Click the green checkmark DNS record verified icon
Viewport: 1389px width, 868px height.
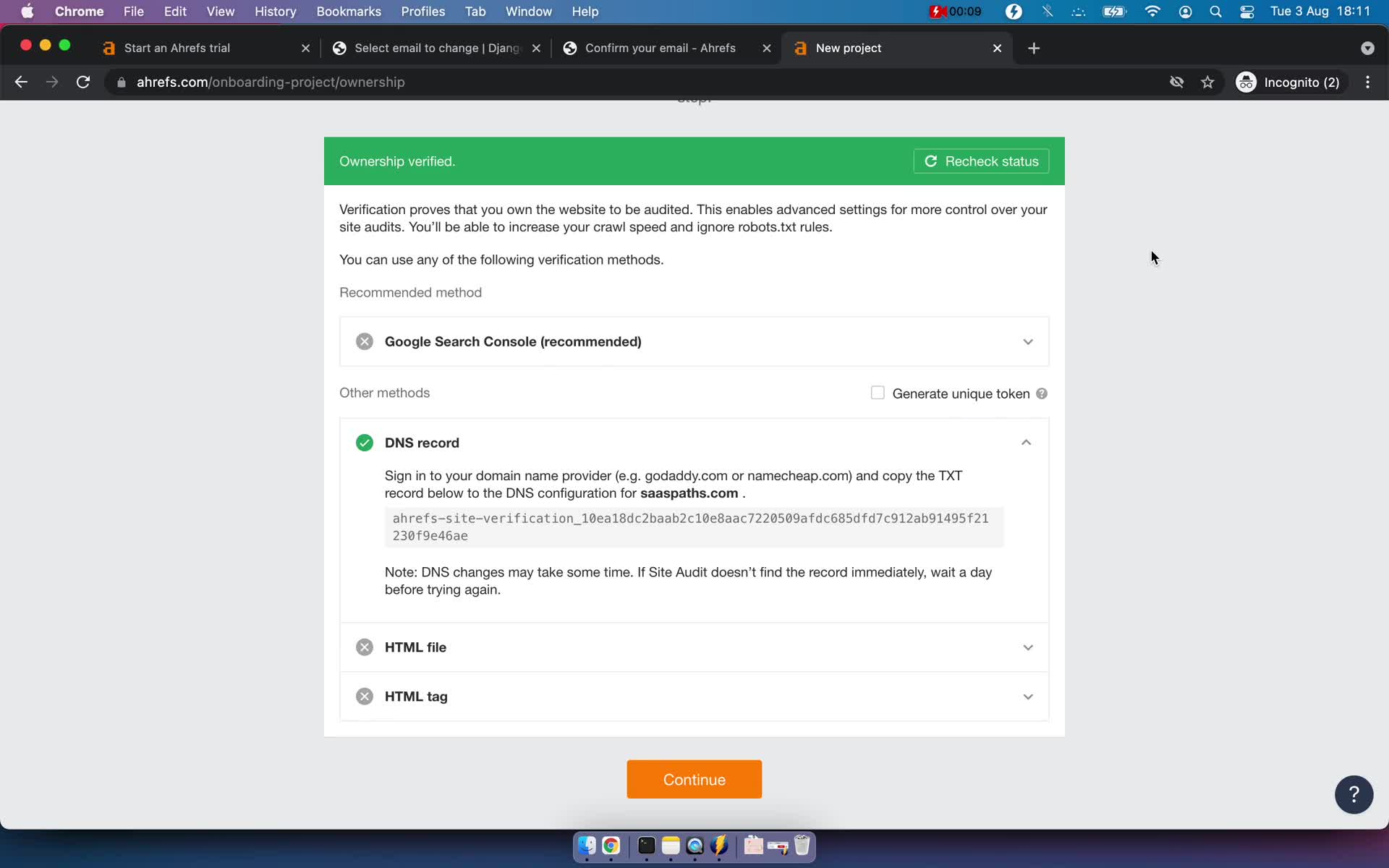[364, 442]
